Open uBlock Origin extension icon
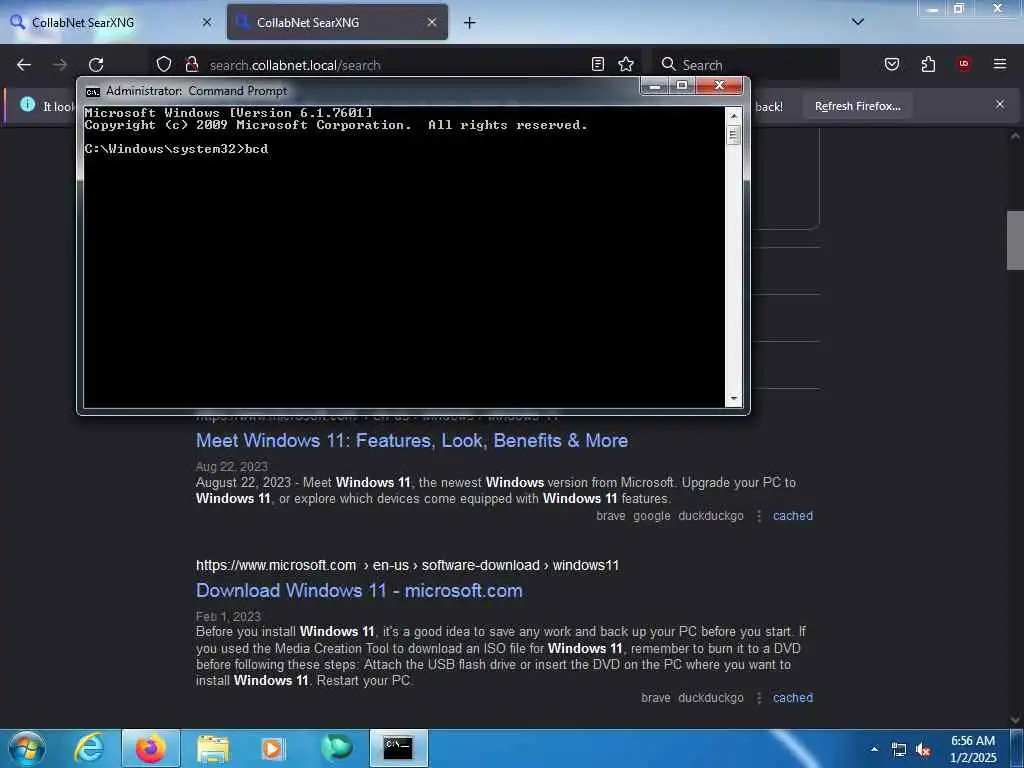1024x768 pixels. click(x=964, y=63)
